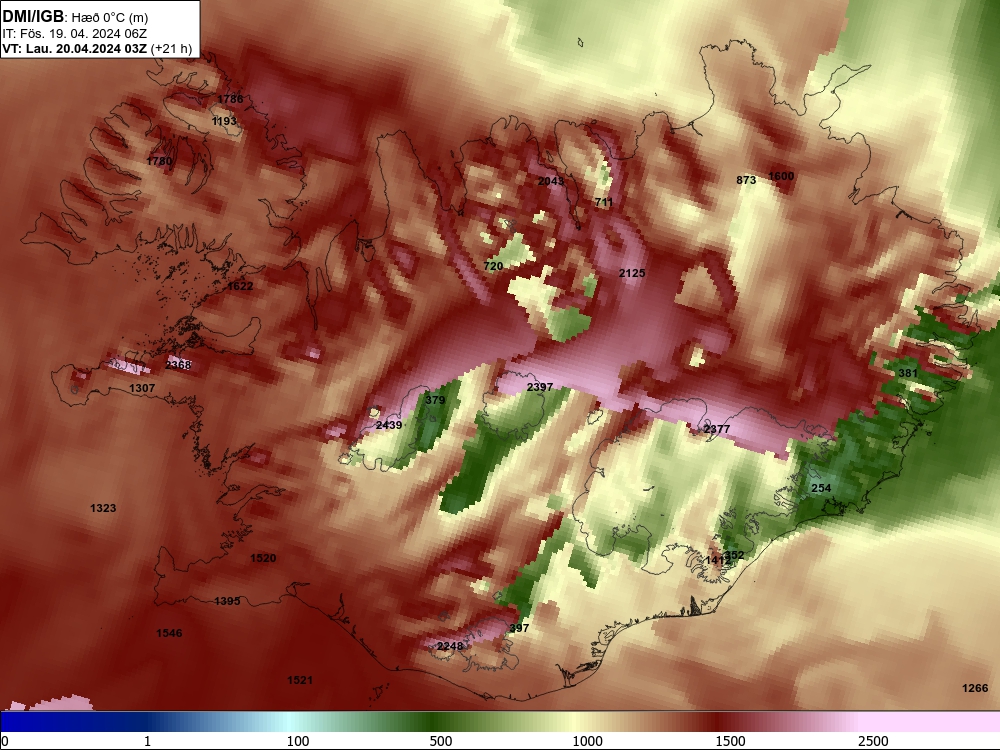Click the map value 720

pos(494,267)
